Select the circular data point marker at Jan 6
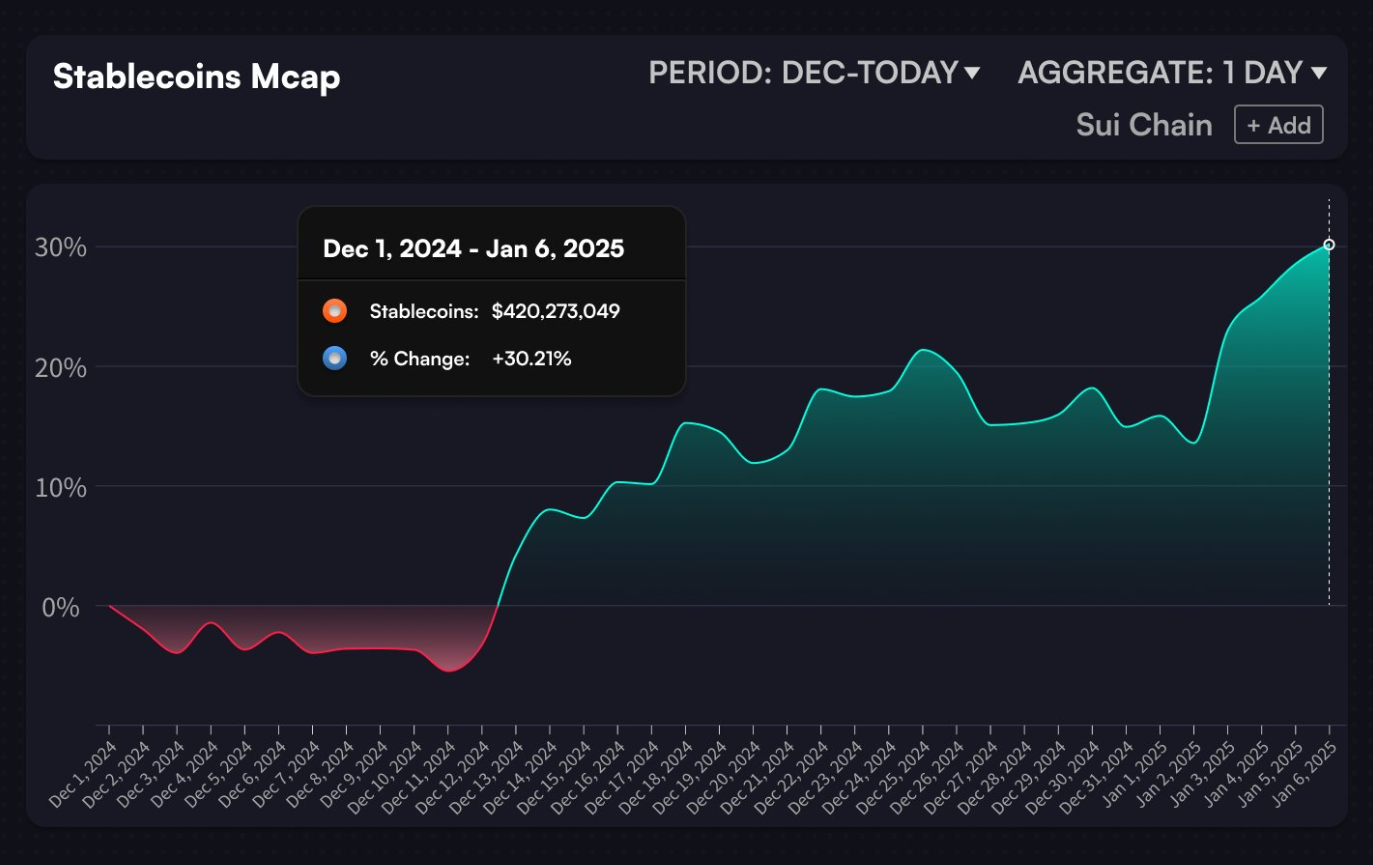 (x=1328, y=243)
